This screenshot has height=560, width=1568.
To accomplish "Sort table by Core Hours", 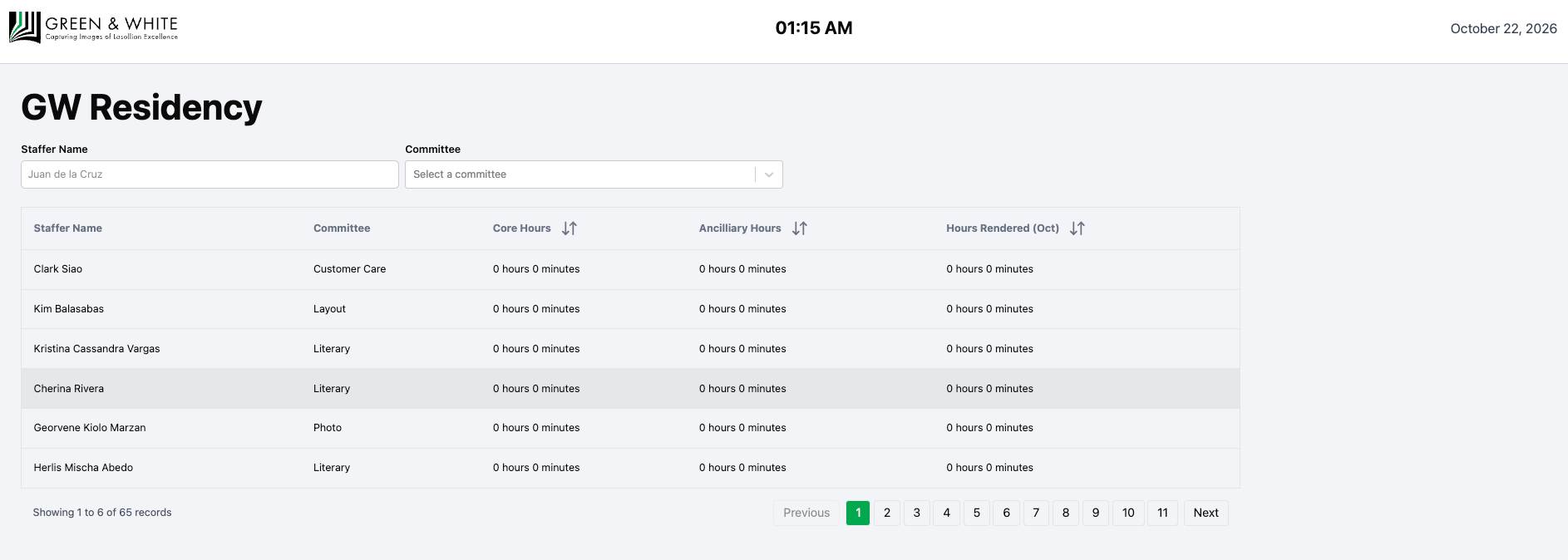I will click(570, 228).
